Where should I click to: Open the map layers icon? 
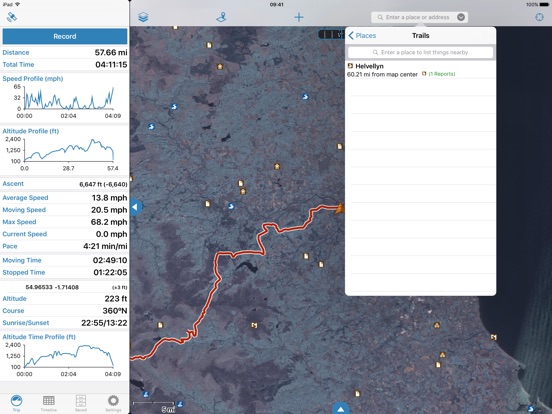click(143, 17)
